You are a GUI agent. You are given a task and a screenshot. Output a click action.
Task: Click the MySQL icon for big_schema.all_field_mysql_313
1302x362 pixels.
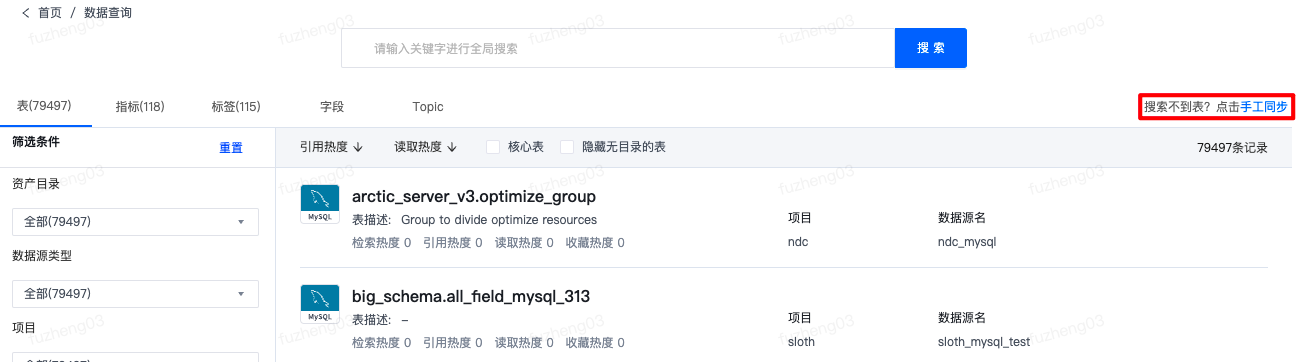pos(320,304)
